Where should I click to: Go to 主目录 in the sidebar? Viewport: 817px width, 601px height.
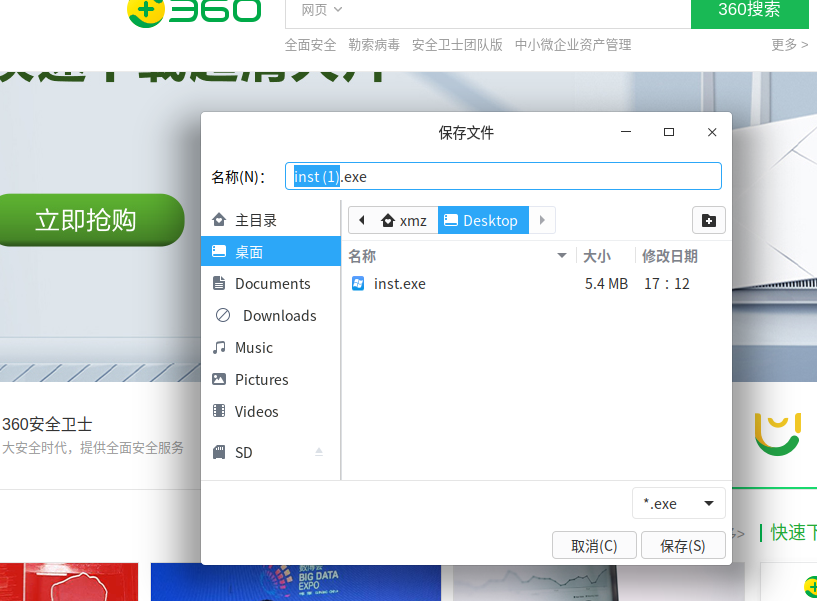click(x=271, y=220)
